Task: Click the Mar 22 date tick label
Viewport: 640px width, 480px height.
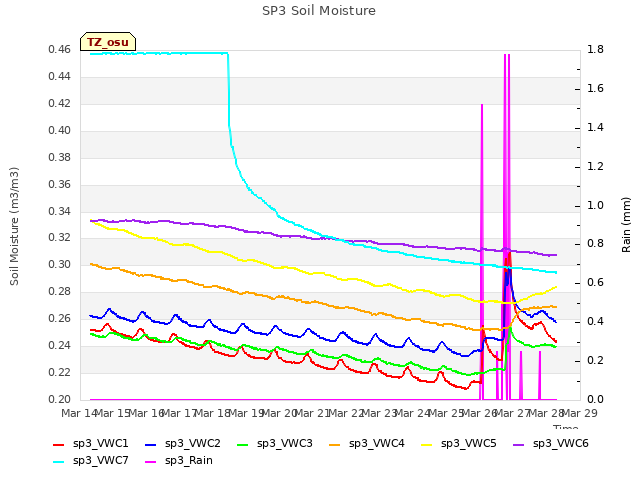Action: click(346, 413)
